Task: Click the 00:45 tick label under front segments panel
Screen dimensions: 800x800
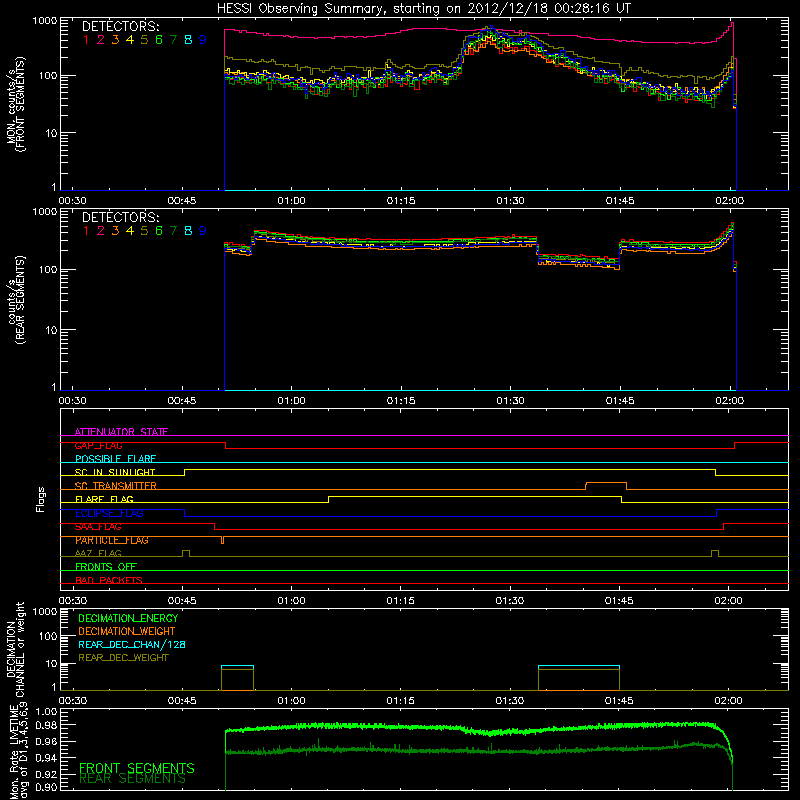Action: [182, 201]
